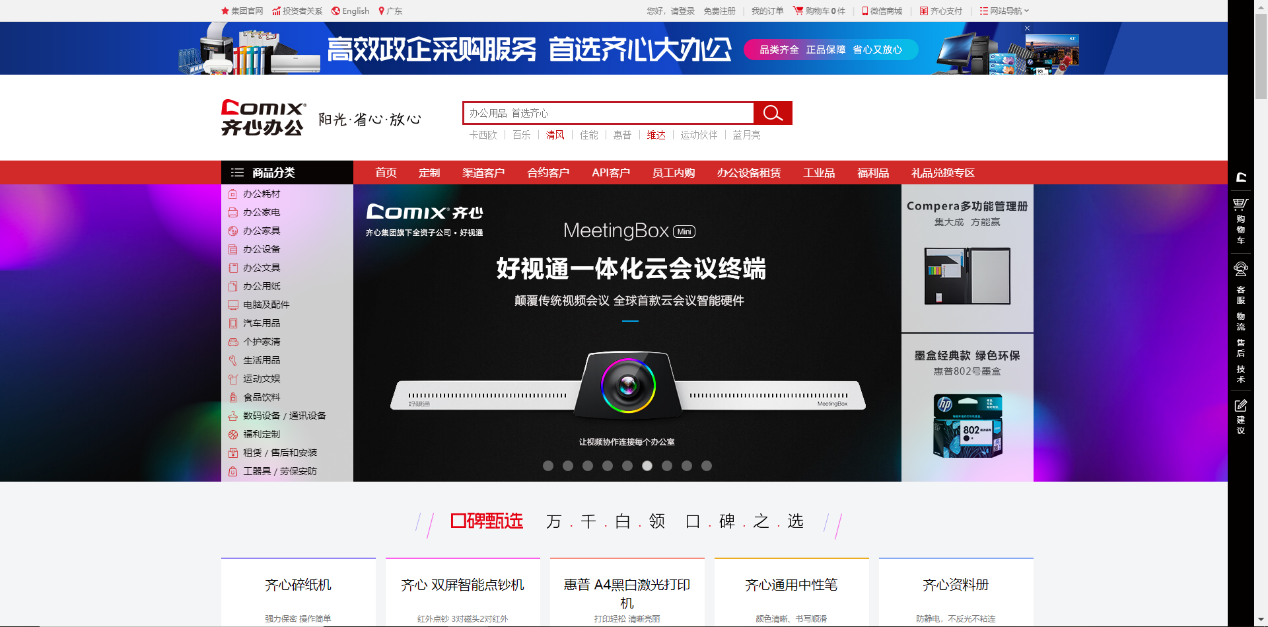Screen dimensions: 1268x627
Task: Open the 齐心碎纸机 product card
Action: [x=298, y=592]
